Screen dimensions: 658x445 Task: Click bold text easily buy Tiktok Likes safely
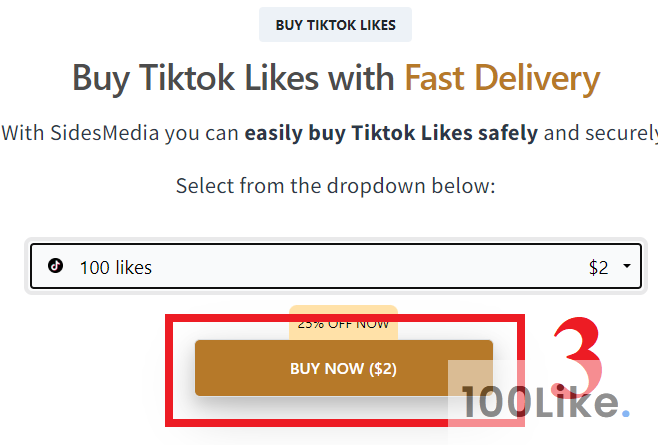click(x=391, y=133)
